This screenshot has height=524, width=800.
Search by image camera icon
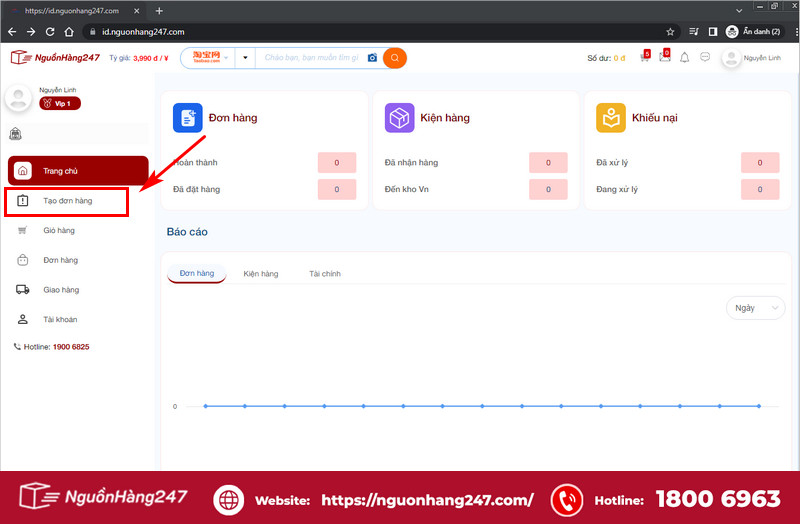point(372,58)
